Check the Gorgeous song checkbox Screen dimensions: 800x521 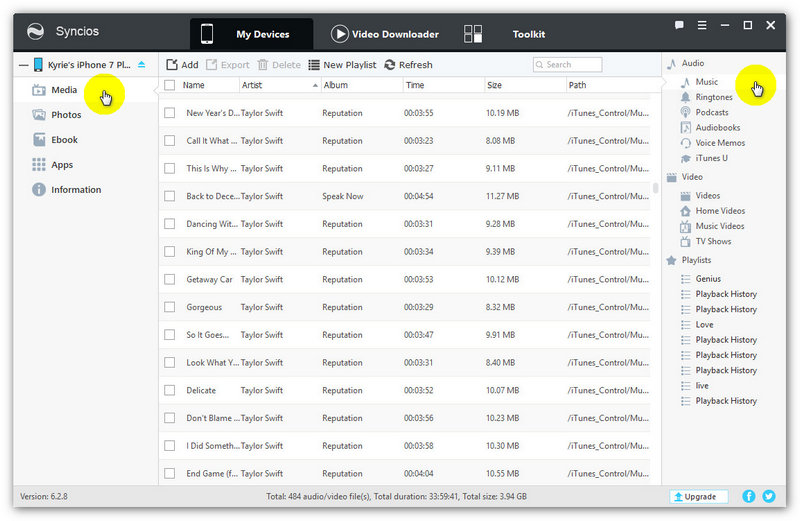(x=169, y=307)
